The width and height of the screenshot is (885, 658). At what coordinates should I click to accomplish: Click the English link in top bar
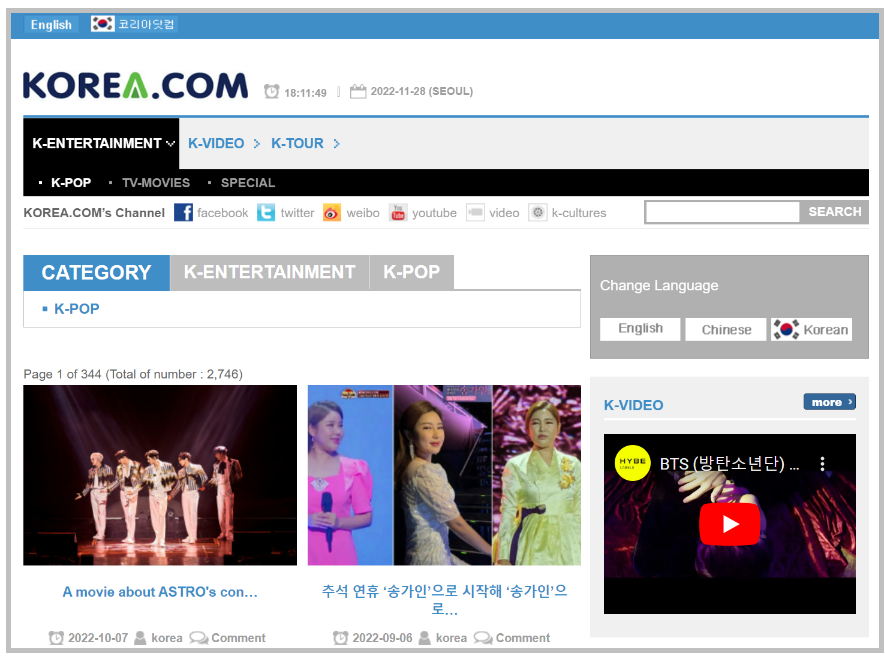coord(51,25)
